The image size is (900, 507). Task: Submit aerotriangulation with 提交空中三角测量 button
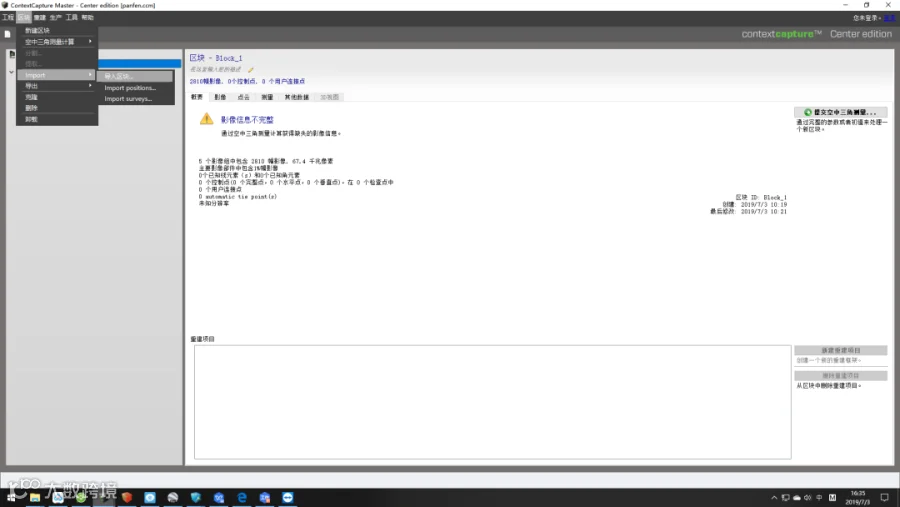[x=841, y=113]
